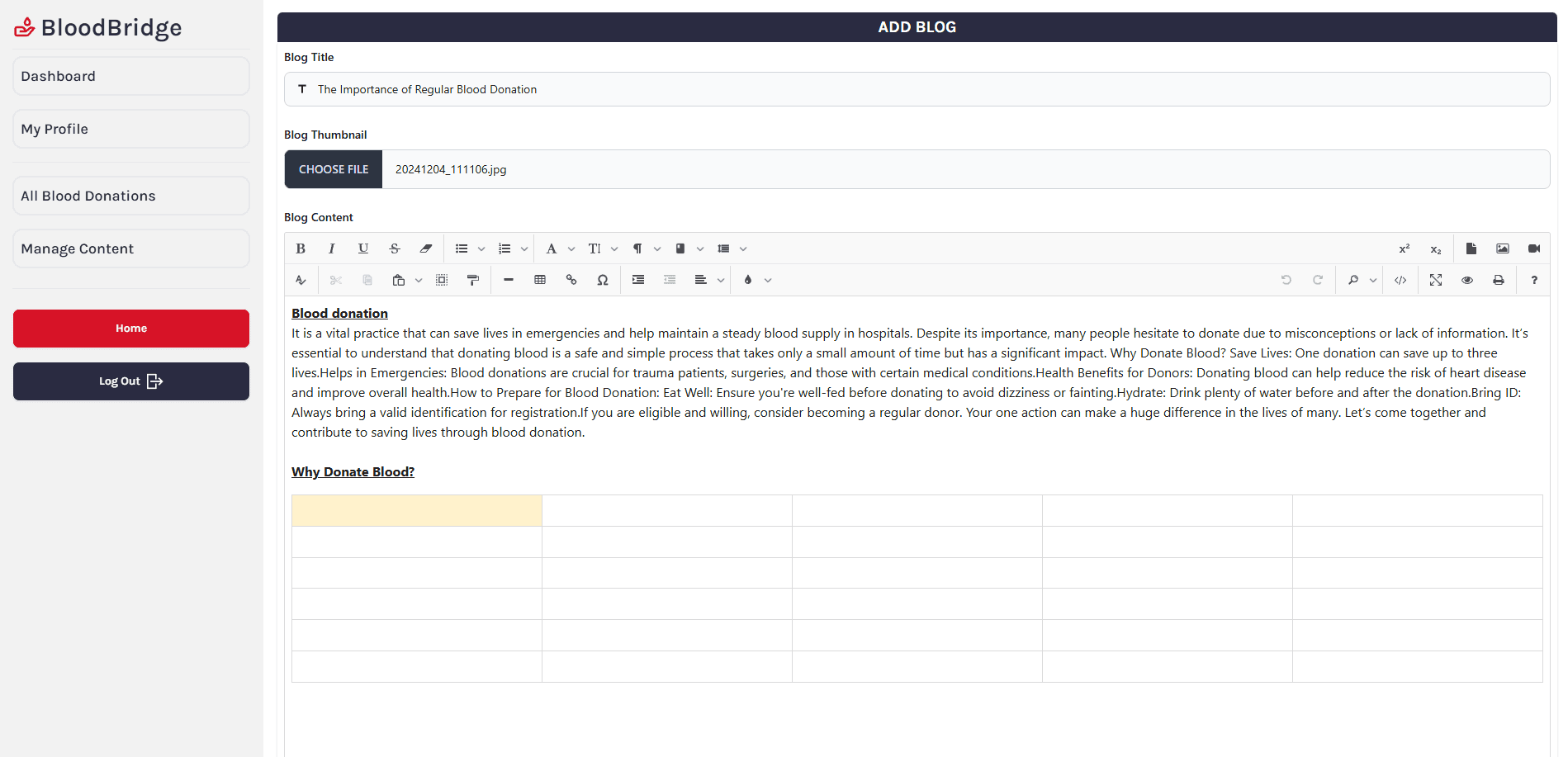Toggle italic formatting in editor toolbar

tap(332, 248)
